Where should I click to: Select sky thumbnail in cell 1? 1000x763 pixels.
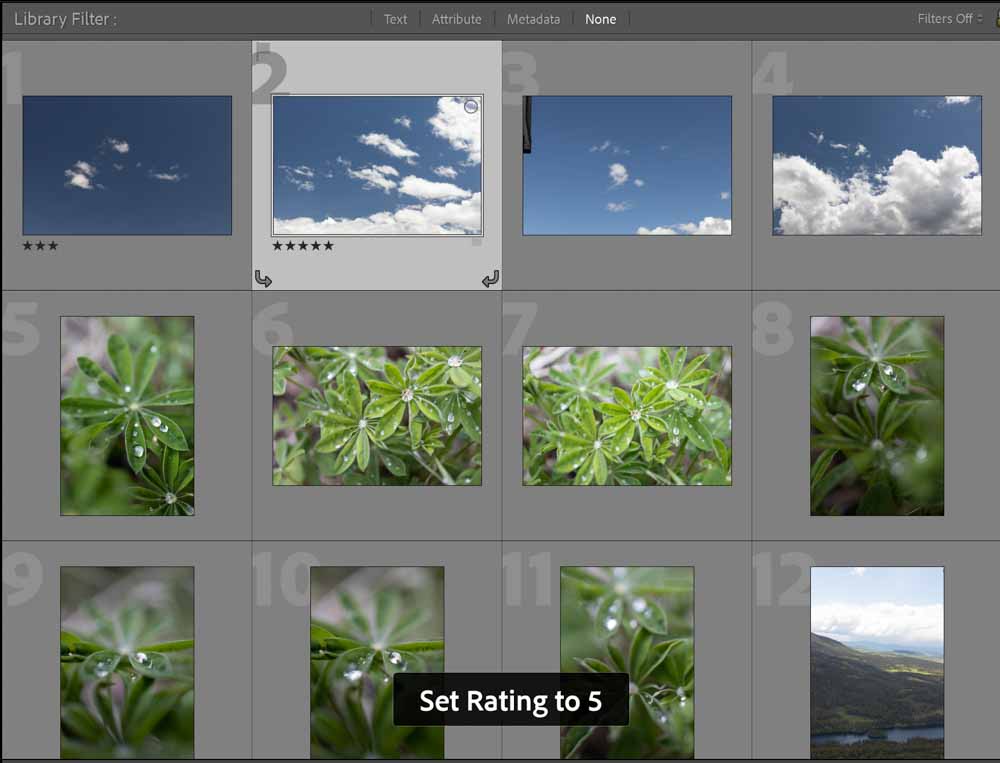coord(127,165)
